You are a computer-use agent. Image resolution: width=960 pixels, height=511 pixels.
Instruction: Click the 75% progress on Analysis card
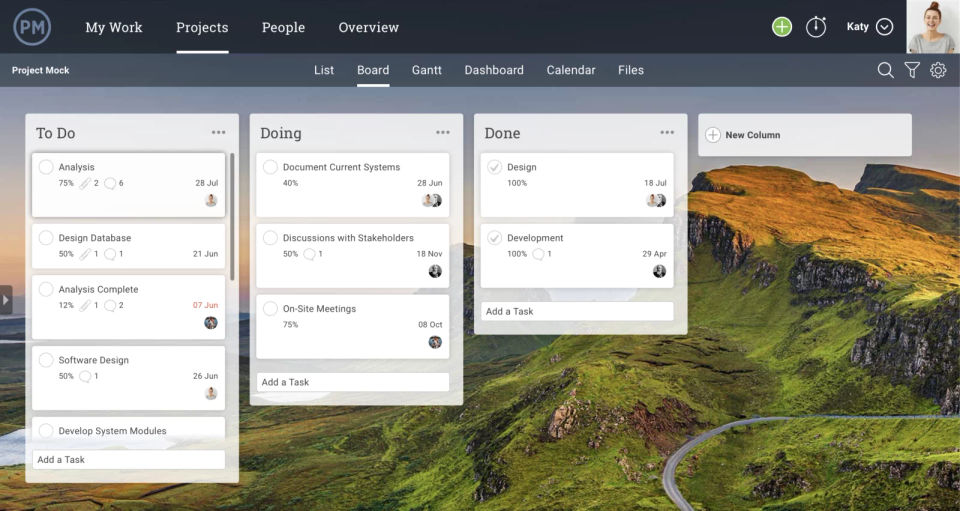[66, 183]
